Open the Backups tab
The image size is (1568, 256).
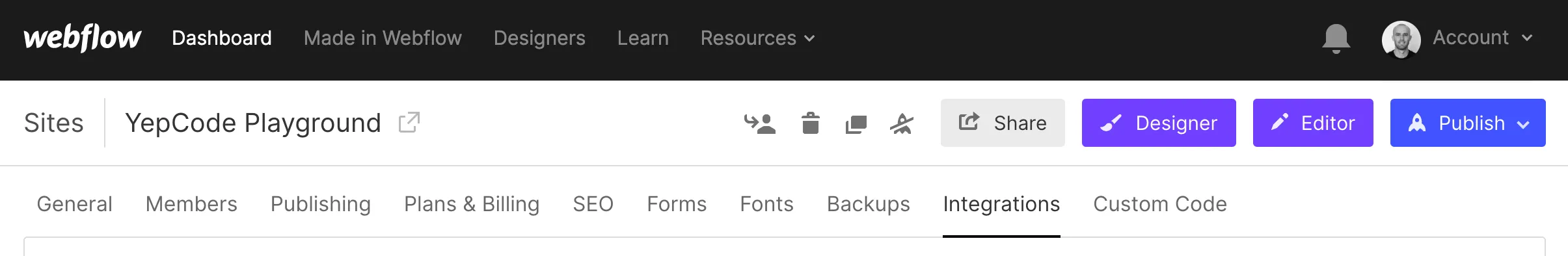pos(868,204)
